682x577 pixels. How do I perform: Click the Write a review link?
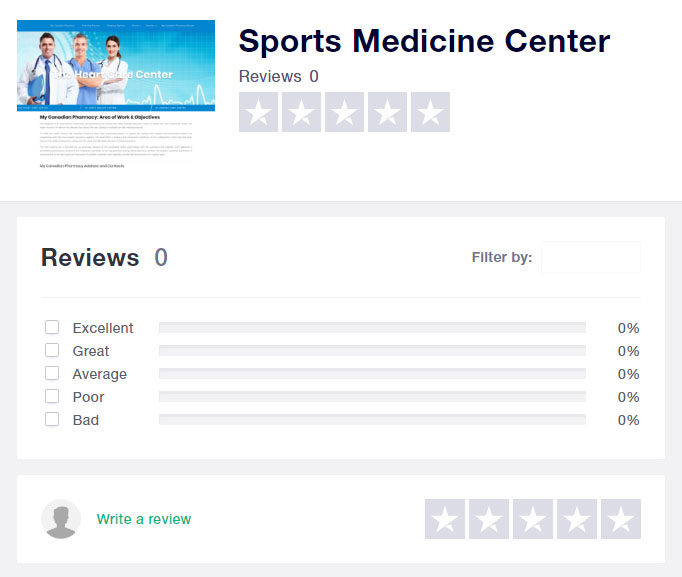tap(143, 519)
